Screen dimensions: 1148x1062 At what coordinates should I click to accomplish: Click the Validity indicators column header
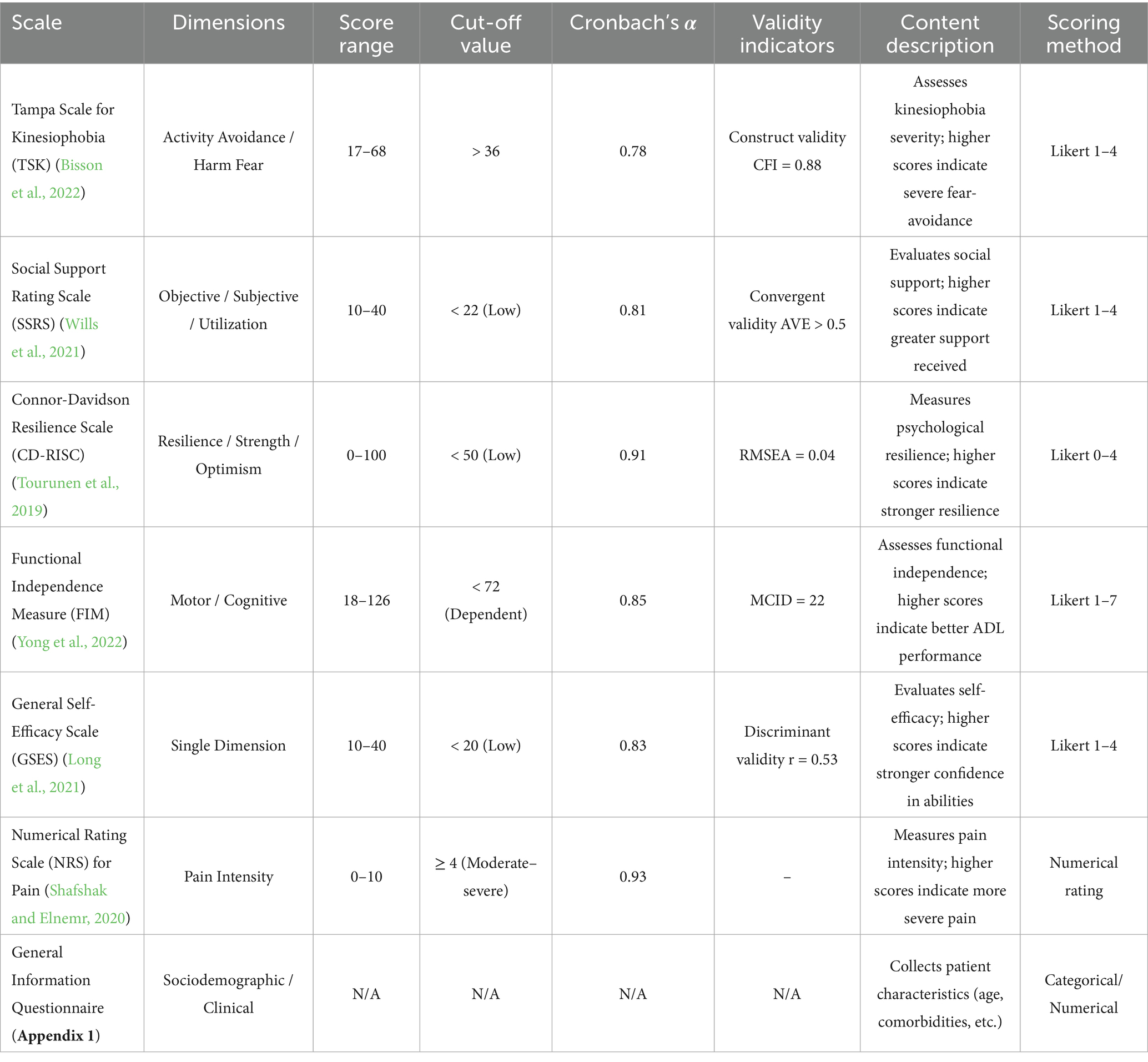[x=787, y=32]
